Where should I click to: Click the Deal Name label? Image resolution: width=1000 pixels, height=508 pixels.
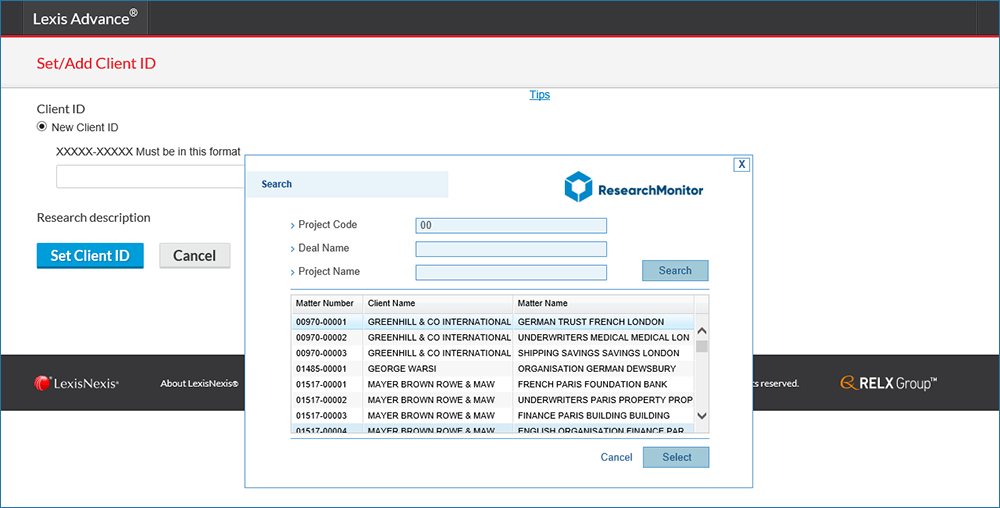324,248
